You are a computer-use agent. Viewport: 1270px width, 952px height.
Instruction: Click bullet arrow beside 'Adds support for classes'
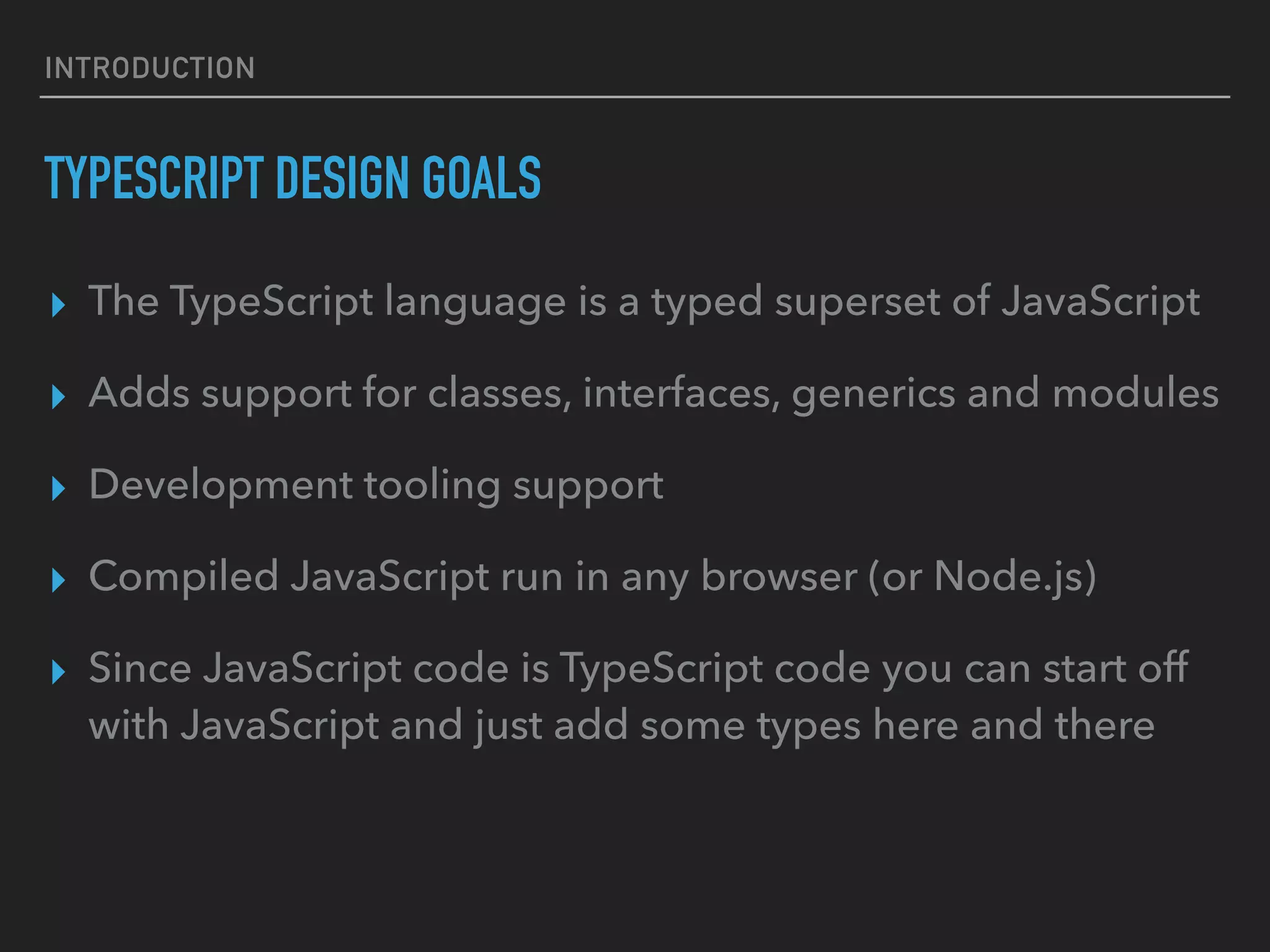click(x=59, y=397)
